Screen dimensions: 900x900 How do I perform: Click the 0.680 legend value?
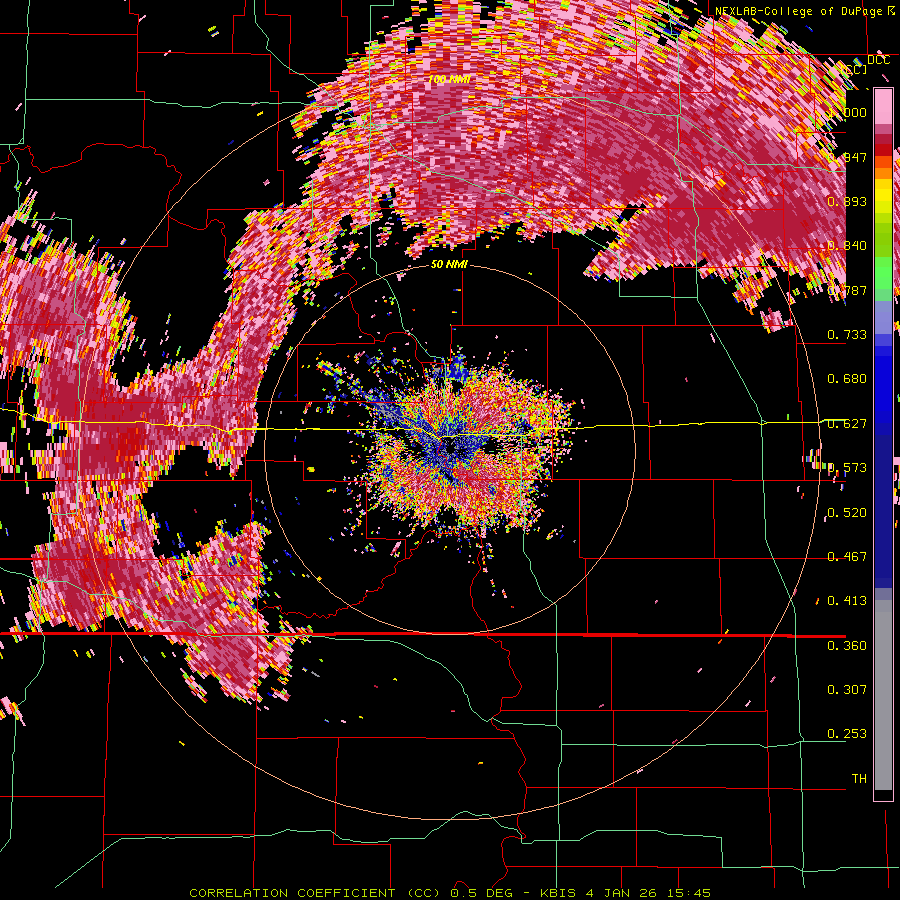(847, 379)
